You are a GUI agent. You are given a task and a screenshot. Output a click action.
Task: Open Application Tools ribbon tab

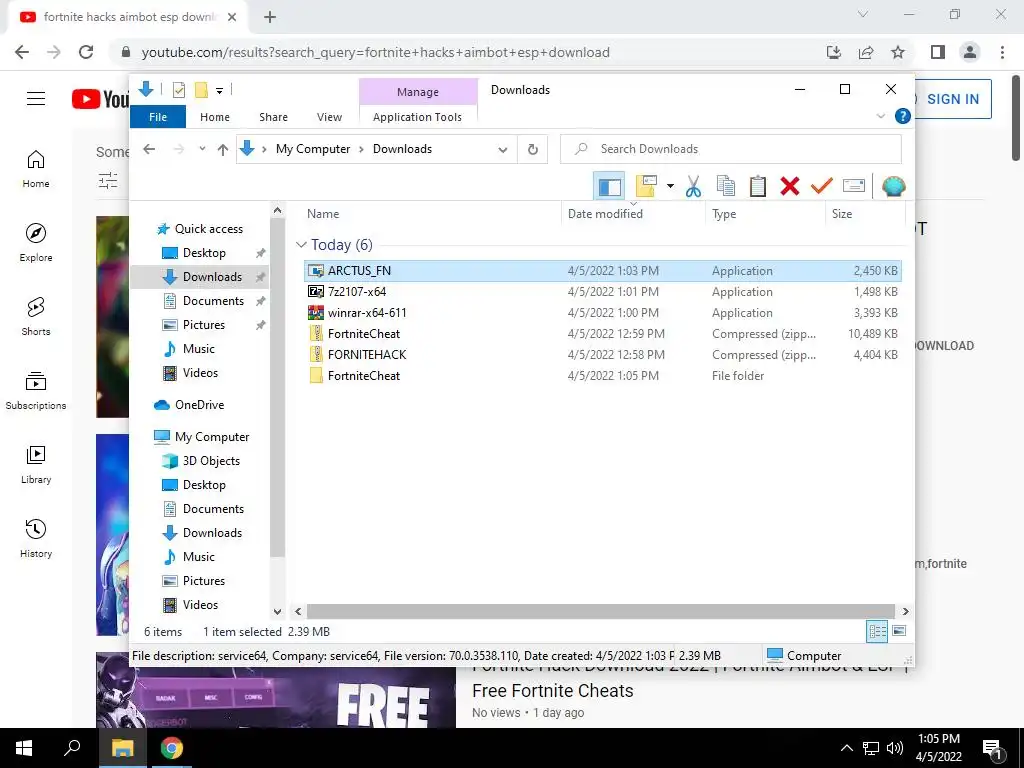coord(417,117)
